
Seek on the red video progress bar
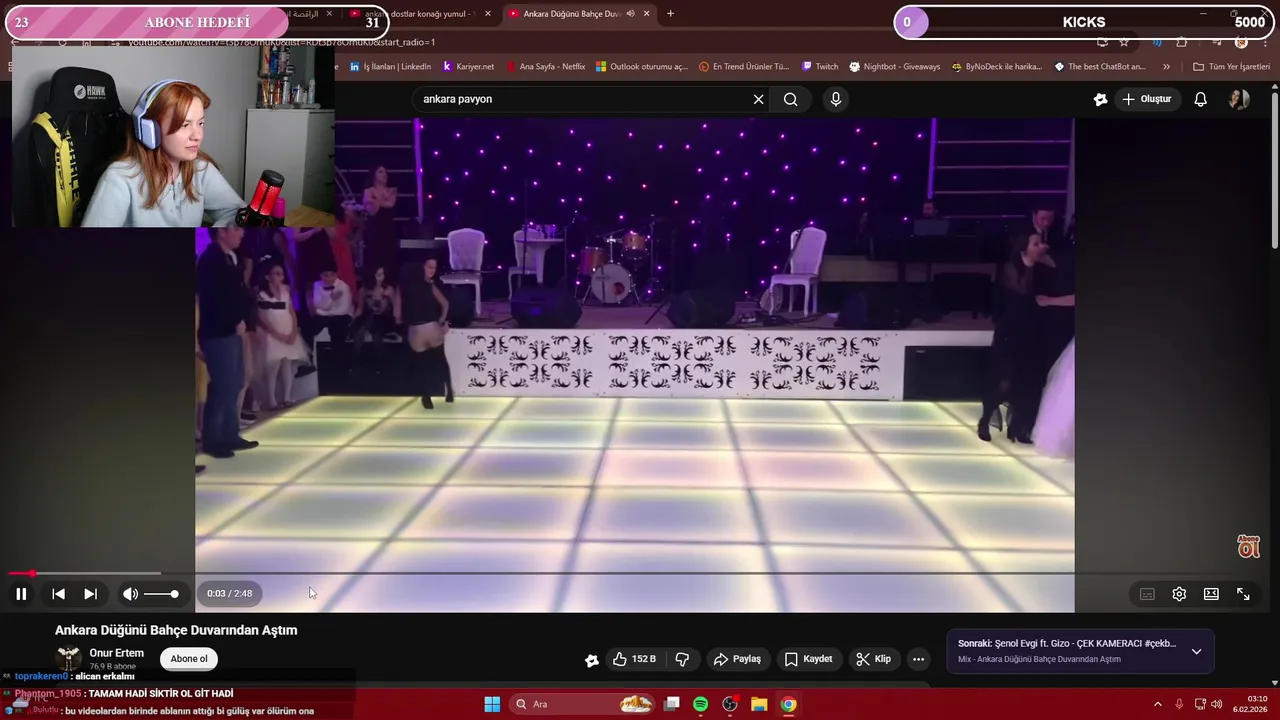[x=640, y=574]
